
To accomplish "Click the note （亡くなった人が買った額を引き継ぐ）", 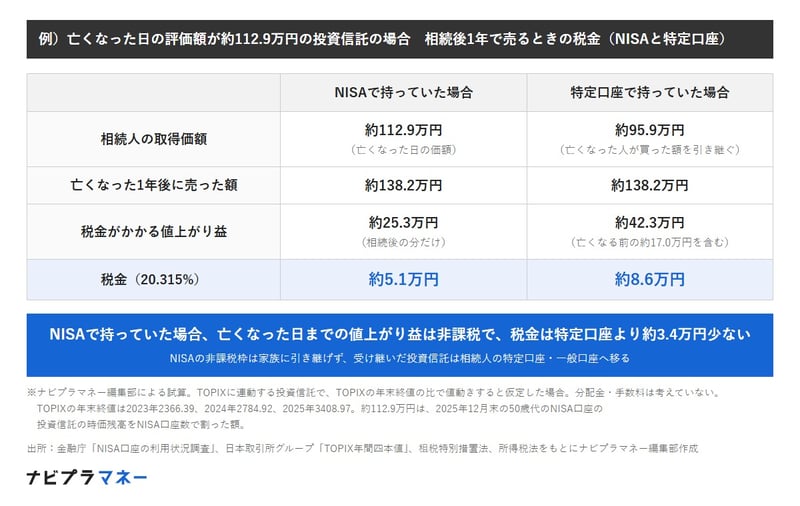I will point(649,150).
